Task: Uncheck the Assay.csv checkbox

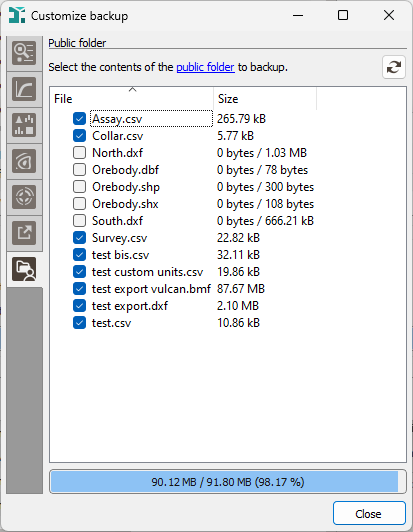Action: click(x=79, y=119)
